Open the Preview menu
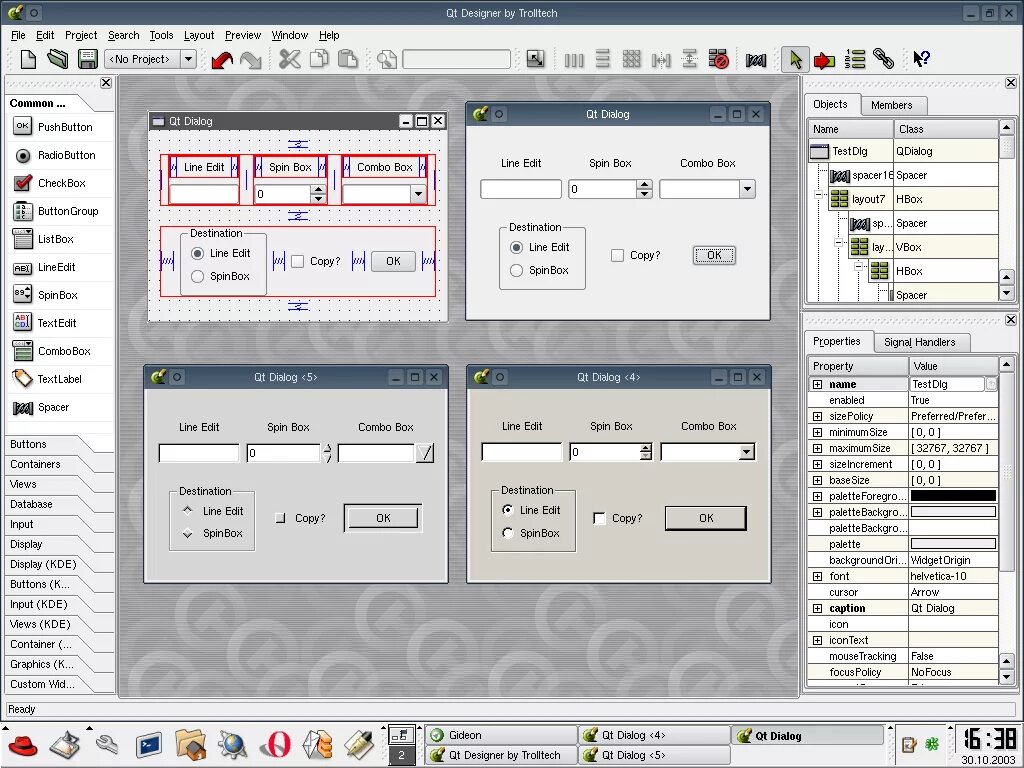Viewport: 1024px width, 768px height. pyautogui.click(x=243, y=35)
